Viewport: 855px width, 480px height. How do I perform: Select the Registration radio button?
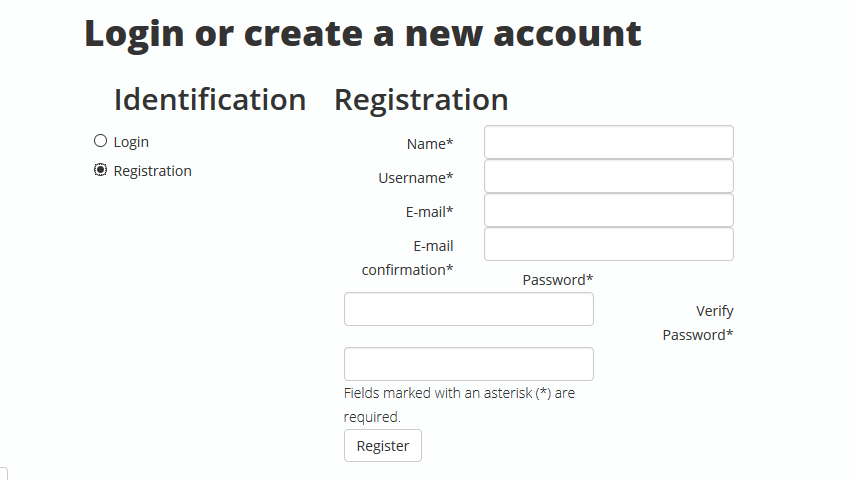click(x=100, y=170)
